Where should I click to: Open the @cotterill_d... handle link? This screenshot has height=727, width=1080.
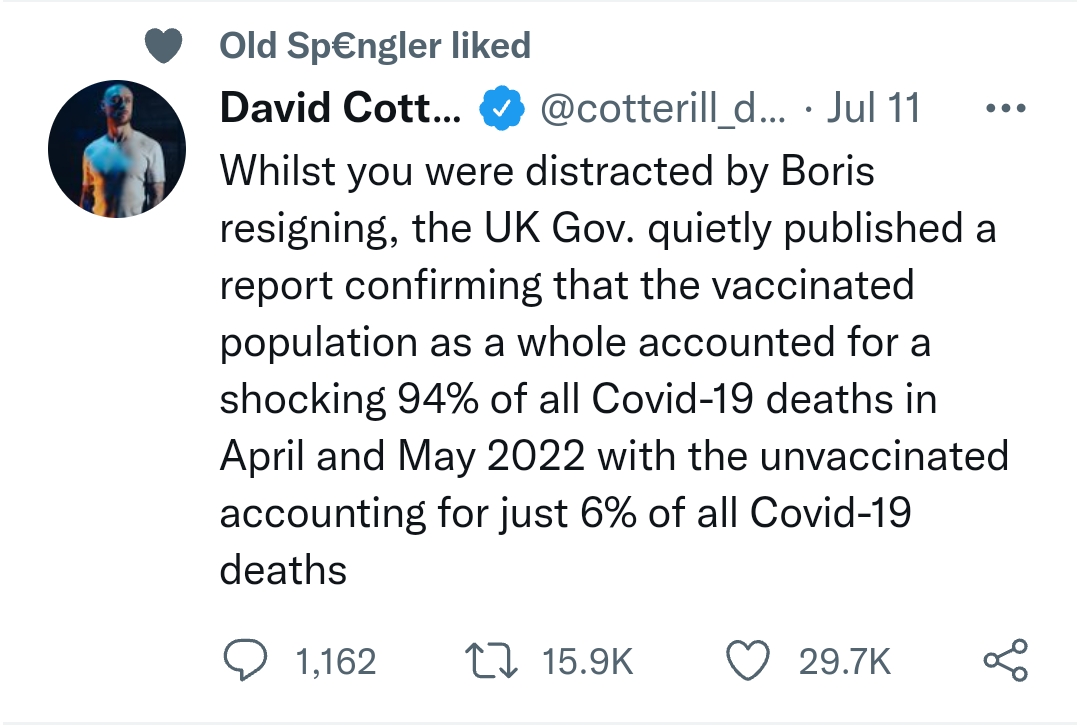click(662, 109)
